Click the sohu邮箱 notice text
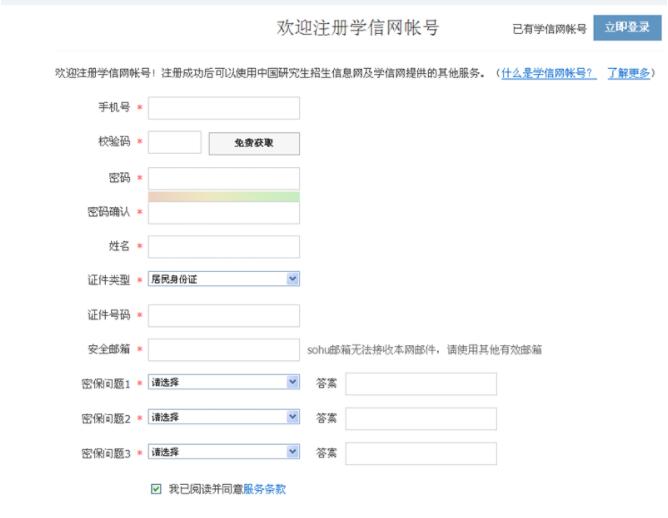 424,350
